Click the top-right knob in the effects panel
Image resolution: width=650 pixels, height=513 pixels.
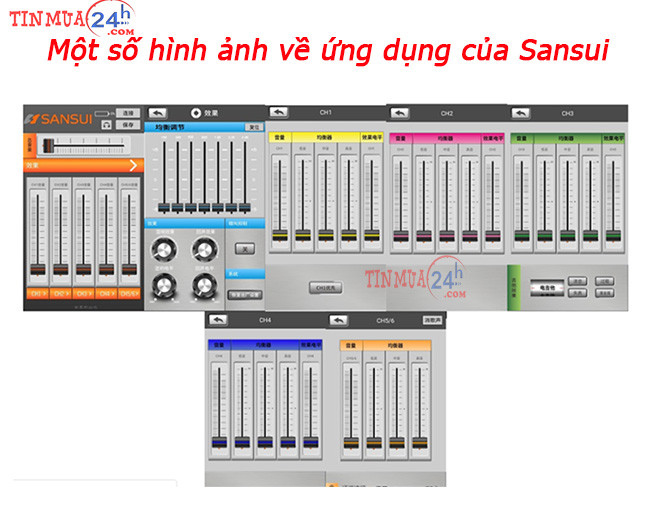pos(204,250)
